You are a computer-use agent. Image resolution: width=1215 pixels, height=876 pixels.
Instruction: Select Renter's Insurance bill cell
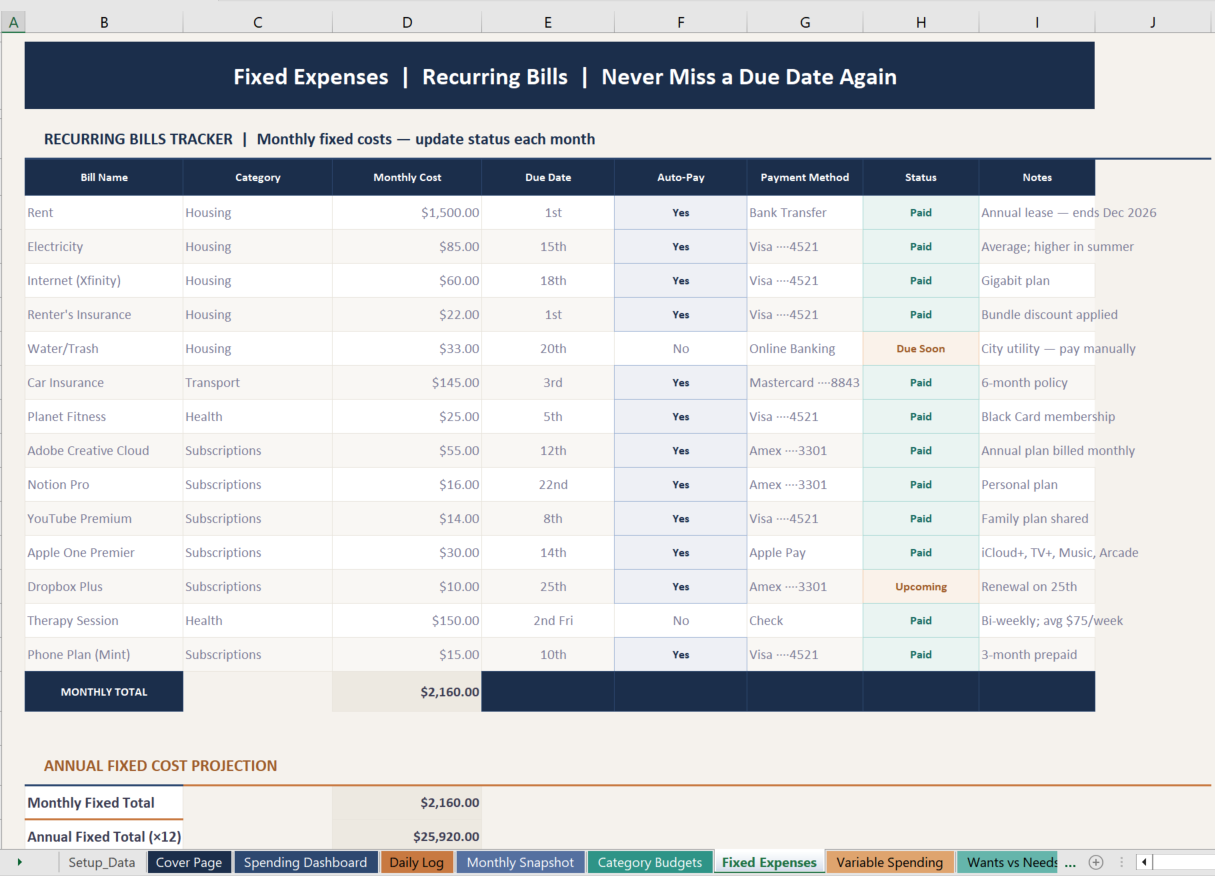(x=104, y=315)
